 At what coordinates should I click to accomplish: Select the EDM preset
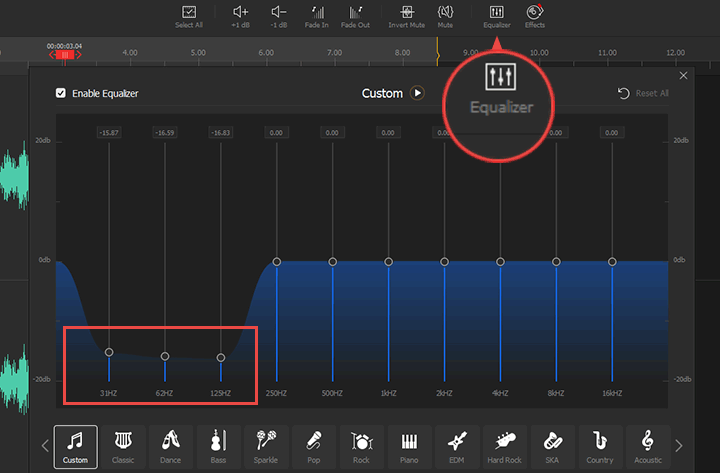[x=457, y=447]
